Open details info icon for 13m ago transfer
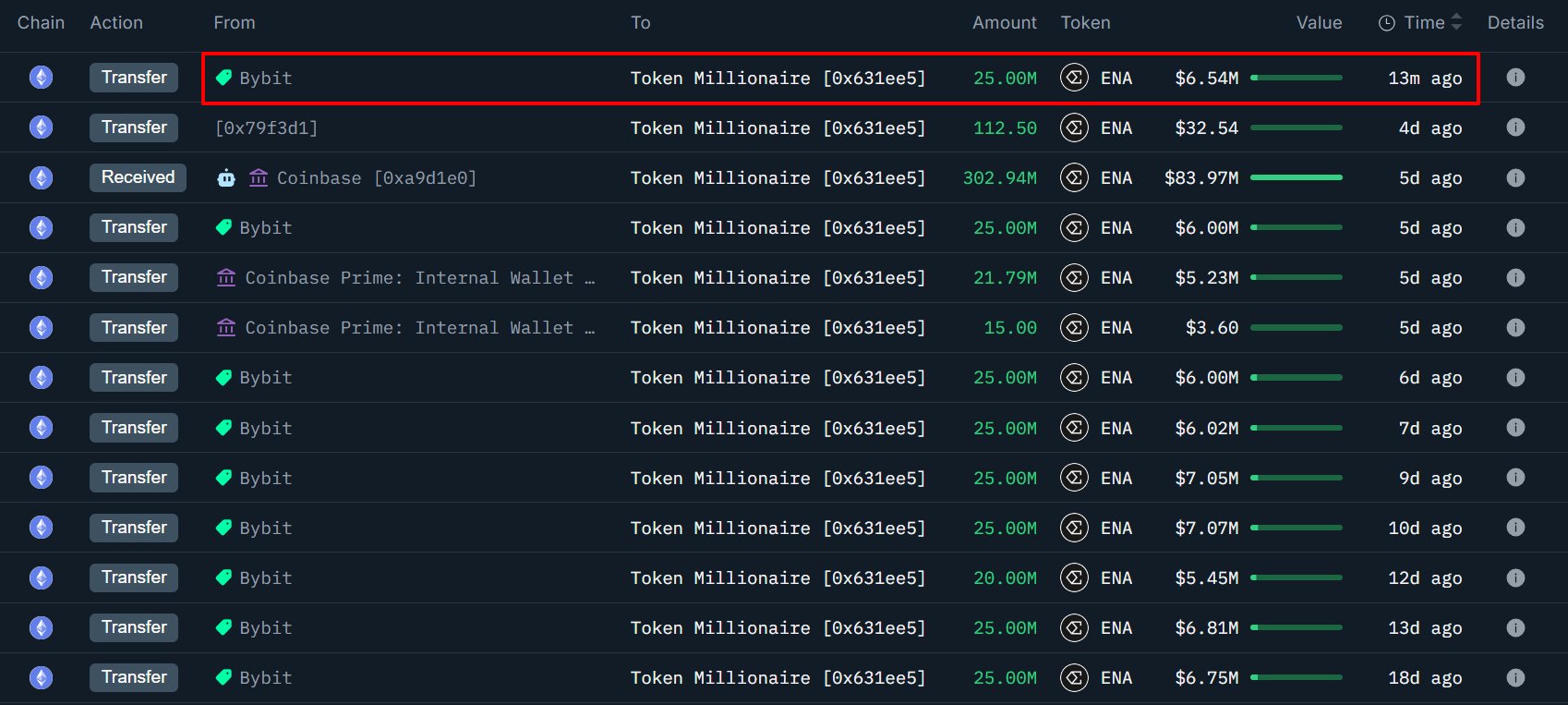The image size is (1568, 705). pyautogui.click(x=1515, y=78)
